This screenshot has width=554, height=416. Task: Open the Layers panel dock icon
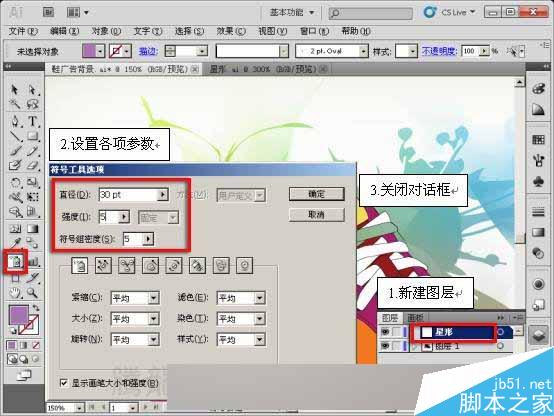click(538, 334)
